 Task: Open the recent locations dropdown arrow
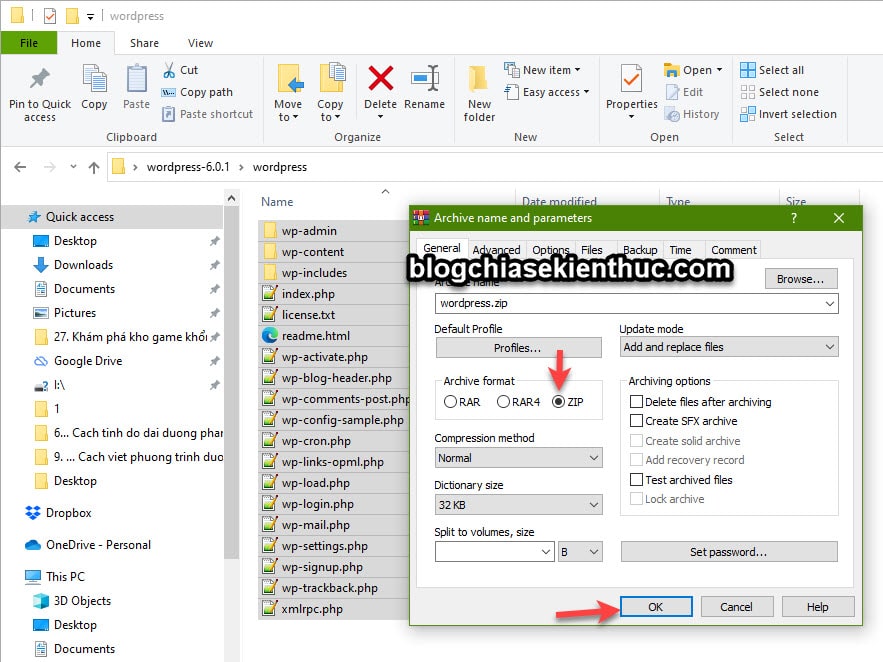tap(73, 167)
